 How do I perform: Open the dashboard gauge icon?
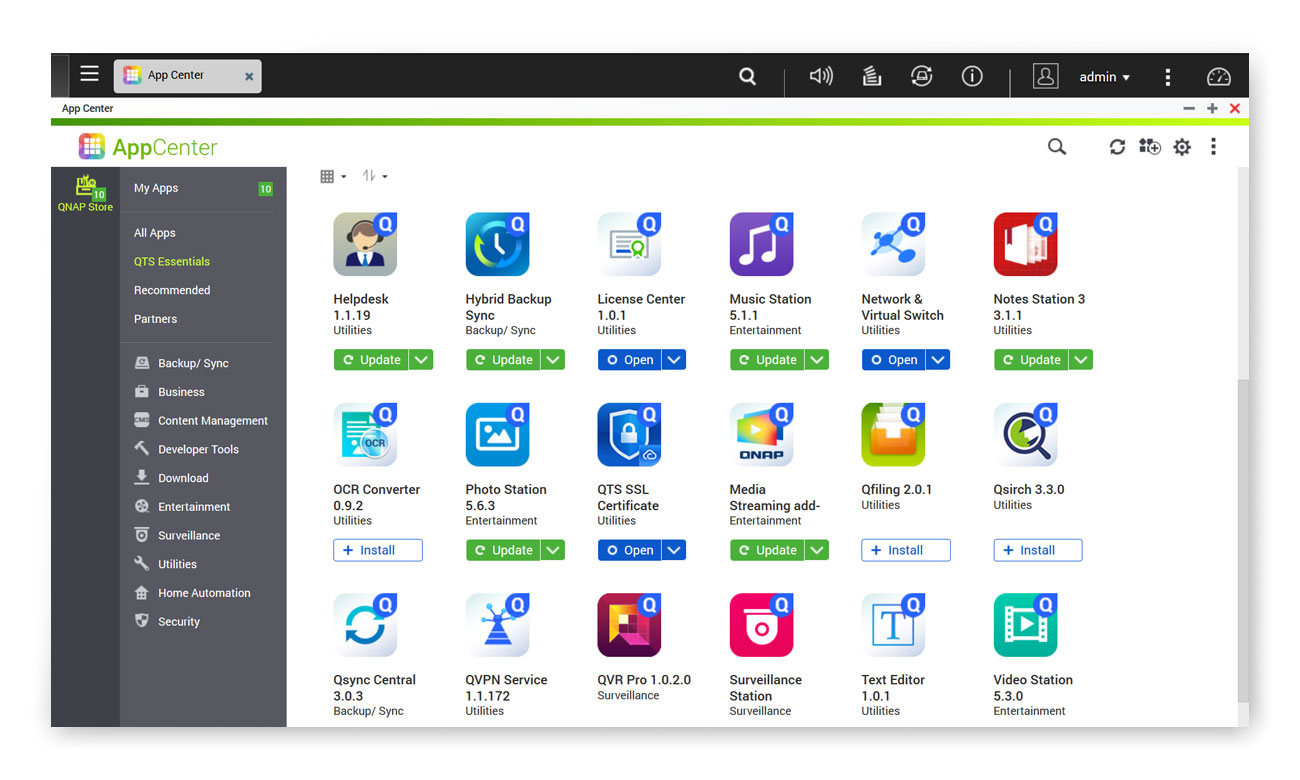(x=1218, y=76)
